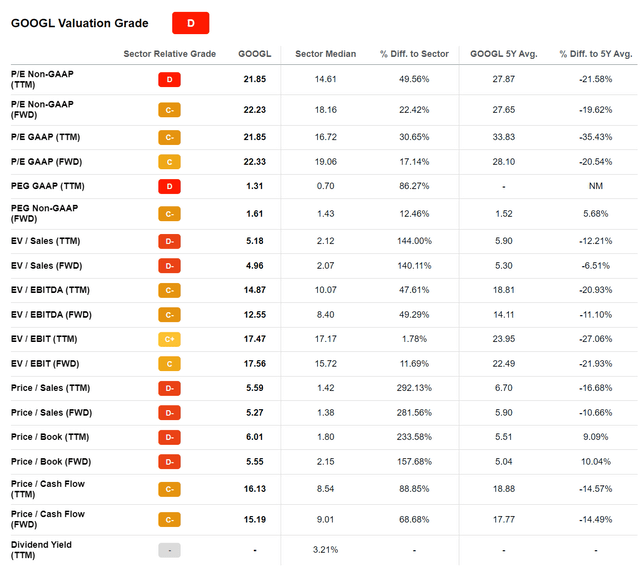Select the EV / EBITDA (FWD) row label

(51, 315)
